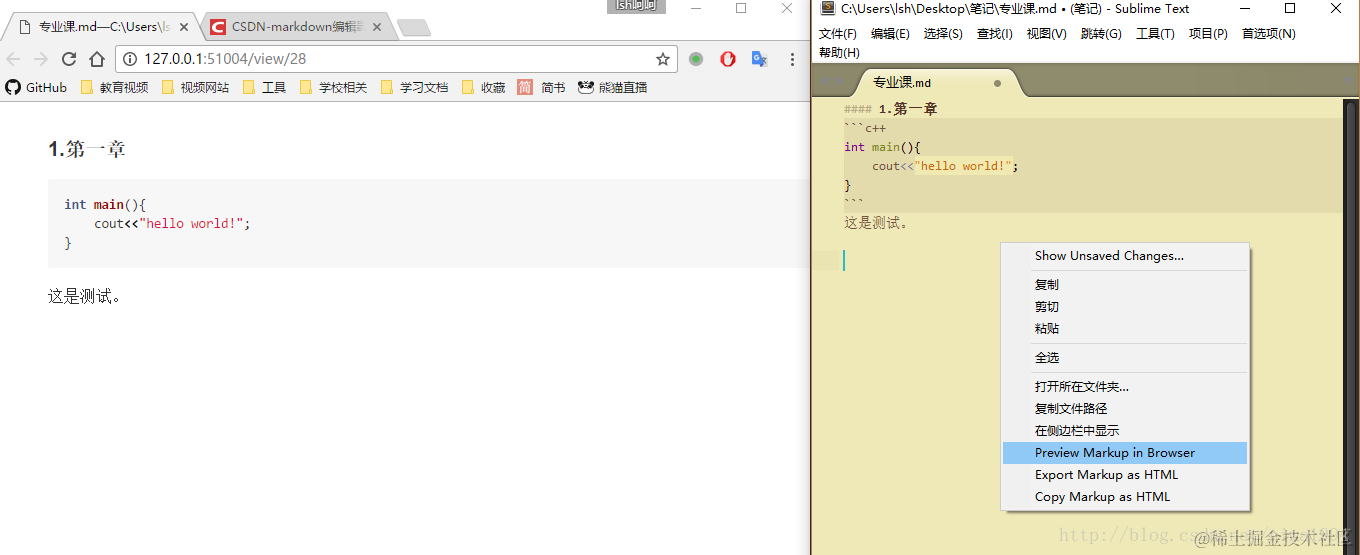Image resolution: width=1360 pixels, height=555 pixels.
Task: View site information icon in address bar
Action: point(130,59)
